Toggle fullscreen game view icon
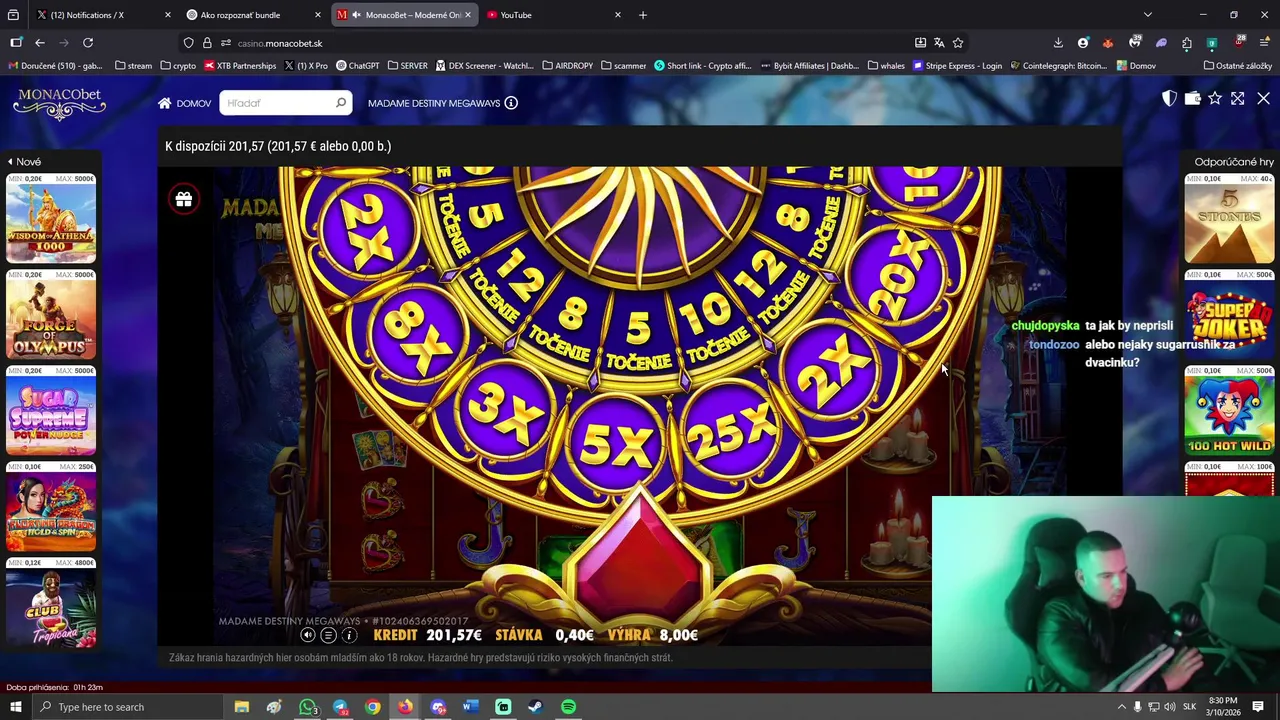Screen dimensions: 1280x720 tap(1238, 98)
